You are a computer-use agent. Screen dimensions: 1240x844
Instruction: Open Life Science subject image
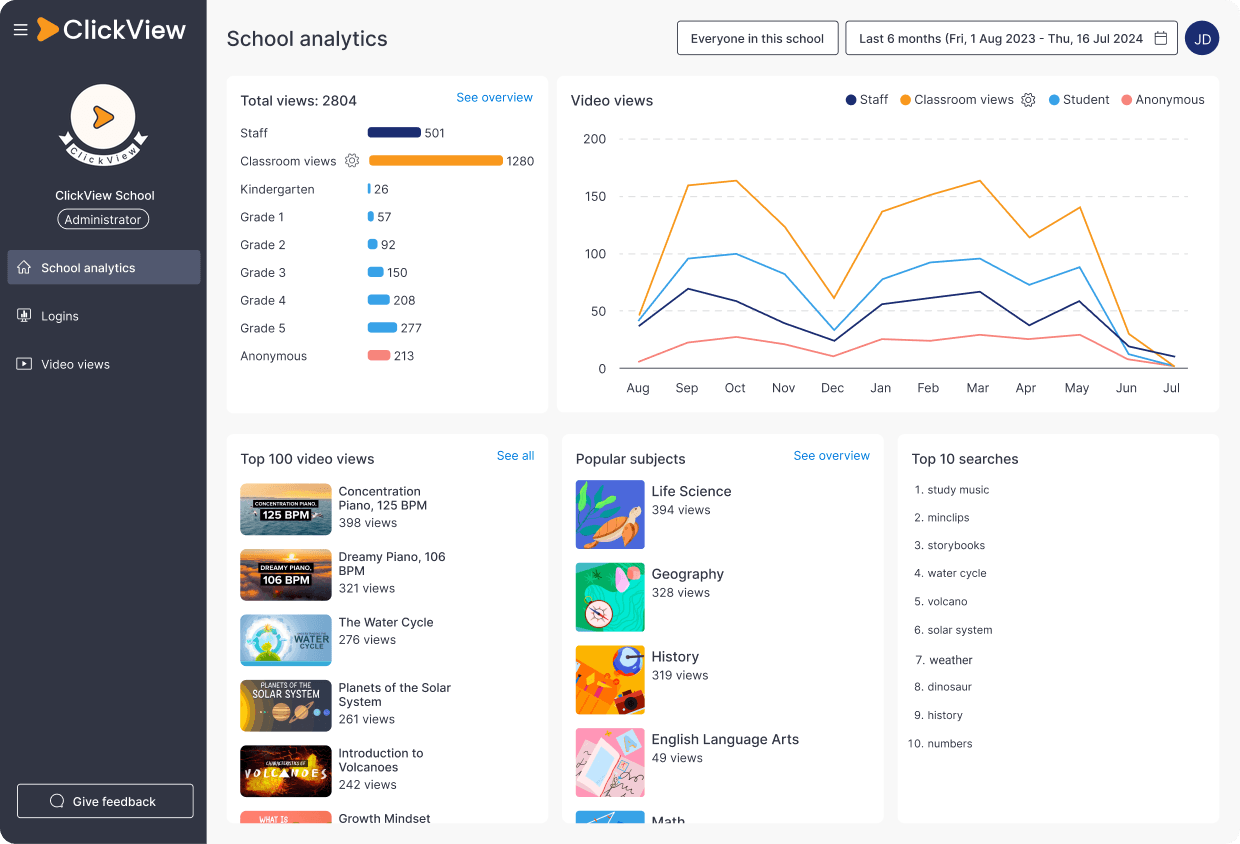point(610,514)
